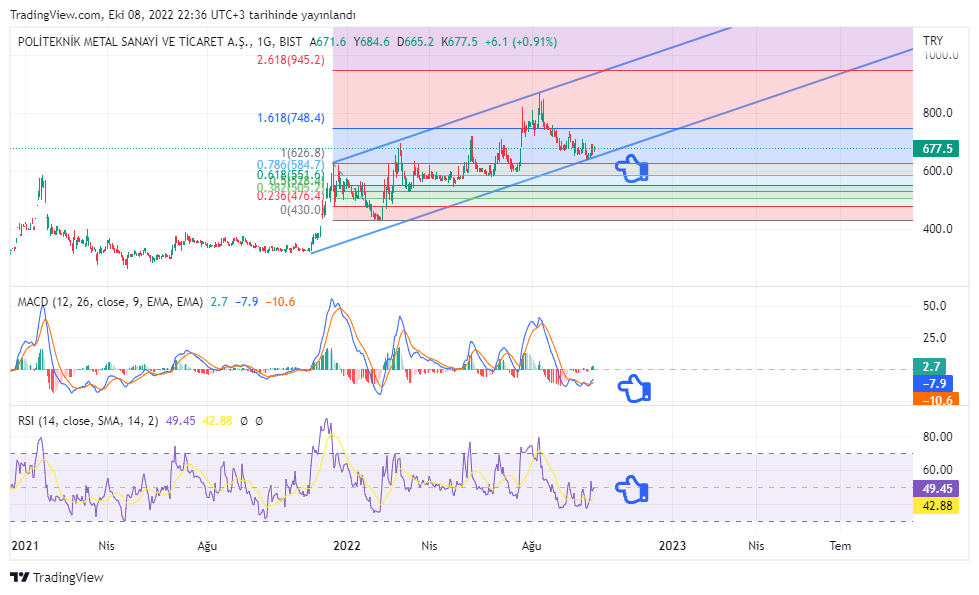Select the Fibonacci label '1(626.8)'
979x595 pixels.
click(303, 153)
